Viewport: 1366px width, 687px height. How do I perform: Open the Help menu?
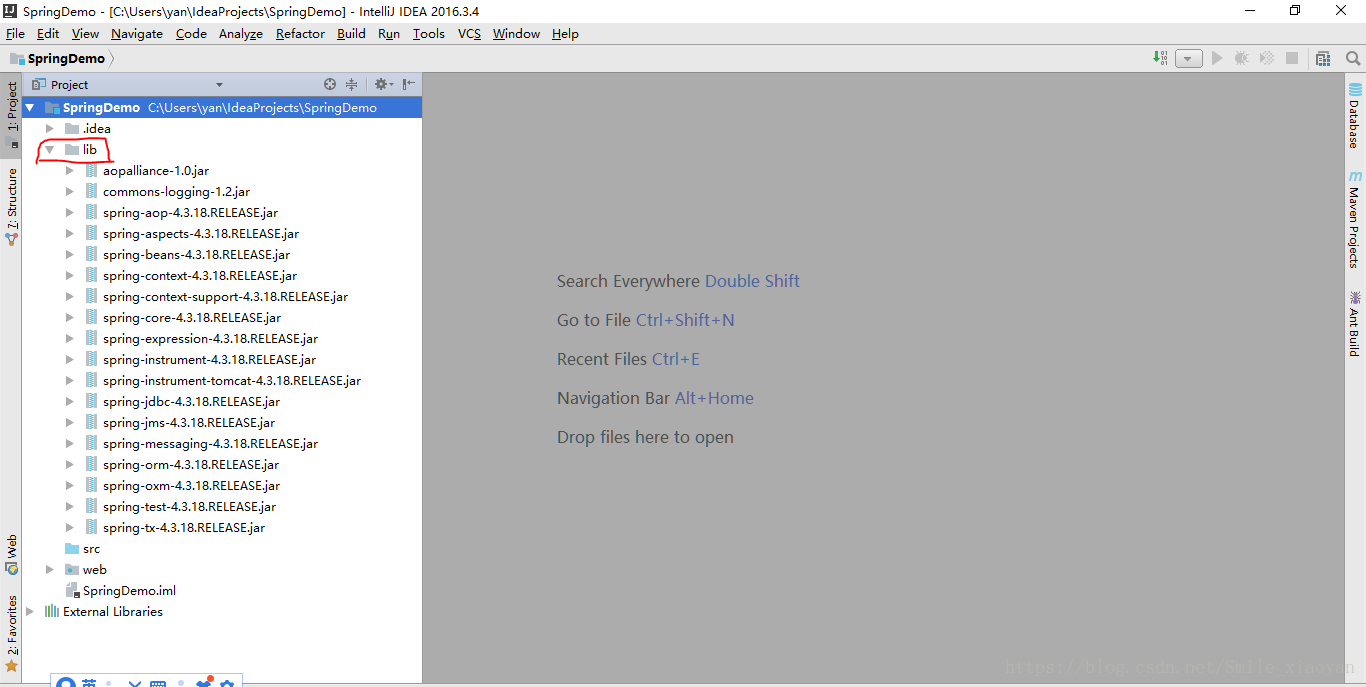tap(565, 33)
